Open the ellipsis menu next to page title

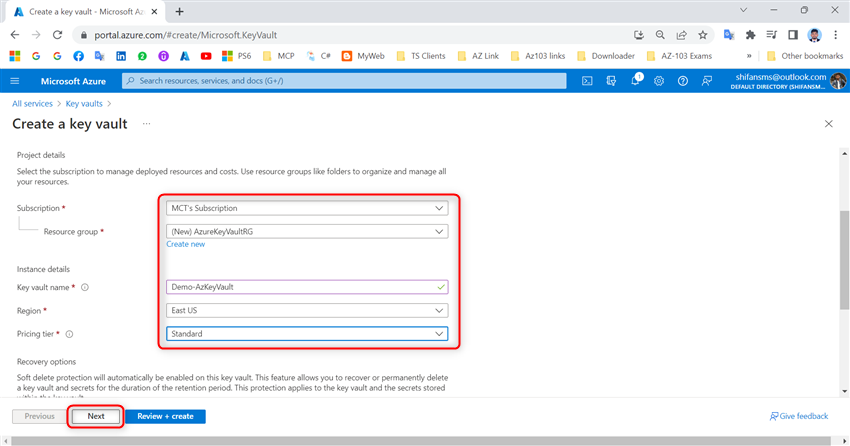(x=146, y=124)
